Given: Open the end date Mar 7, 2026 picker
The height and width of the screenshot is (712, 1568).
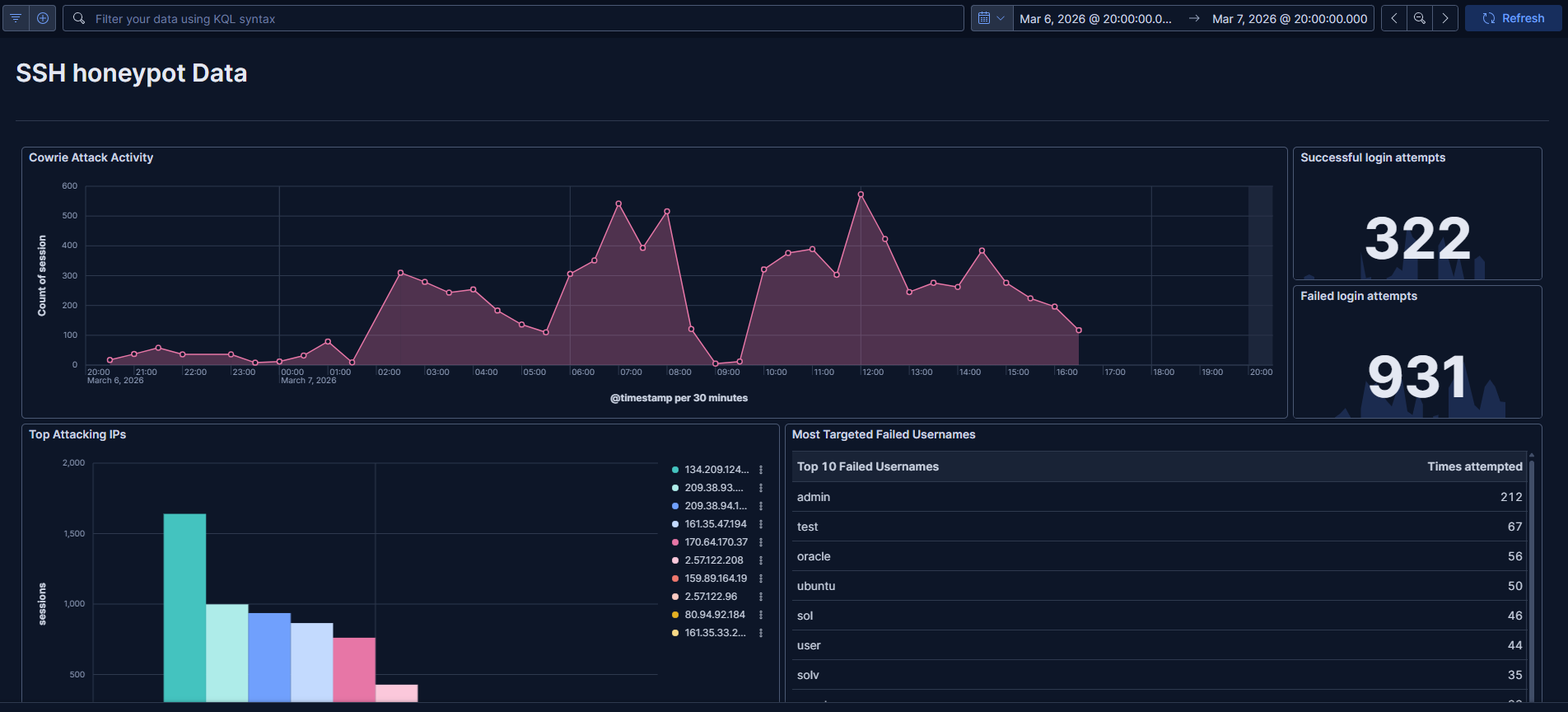Looking at the screenshot, I should [x=1289, y=18].
